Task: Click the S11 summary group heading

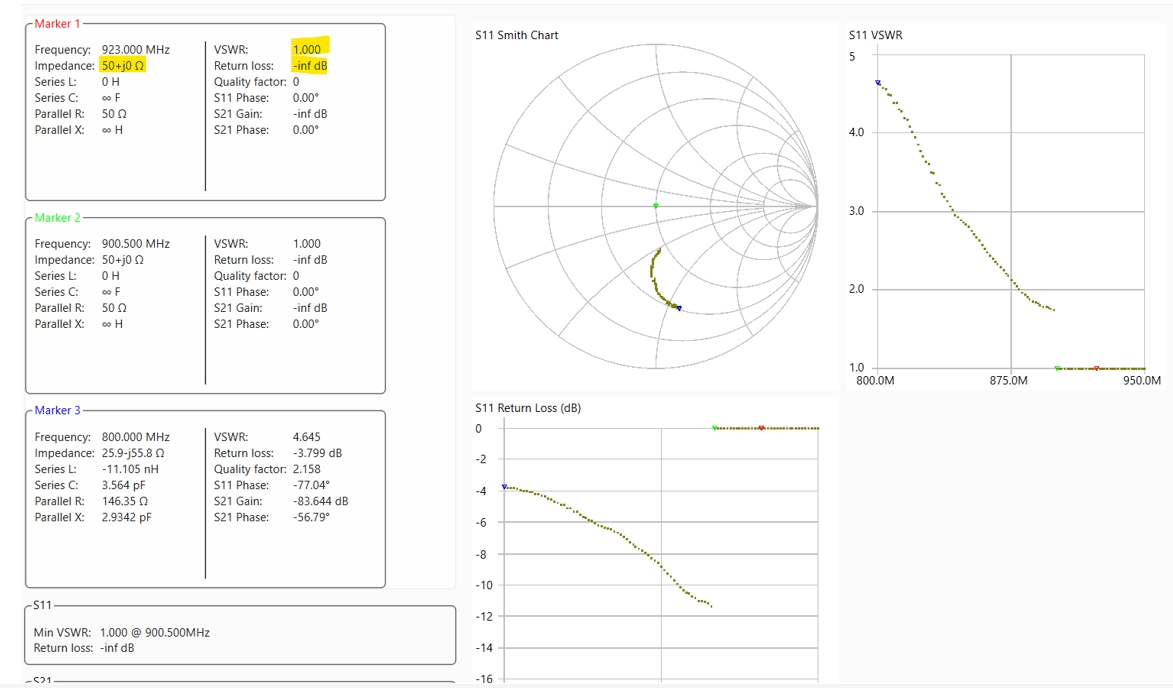Action: click(43, 605)
